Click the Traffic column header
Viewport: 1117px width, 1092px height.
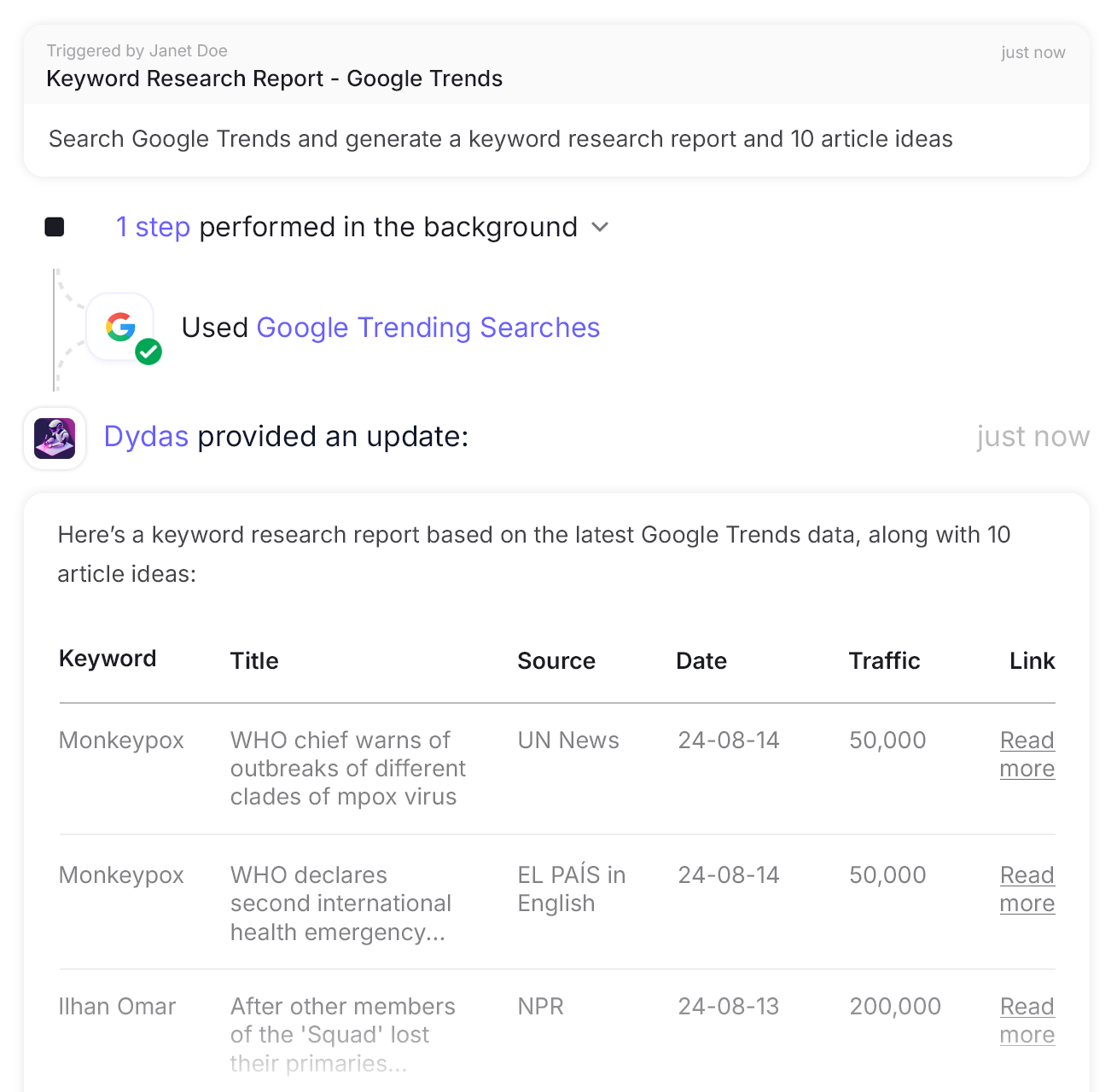[884, 661]
